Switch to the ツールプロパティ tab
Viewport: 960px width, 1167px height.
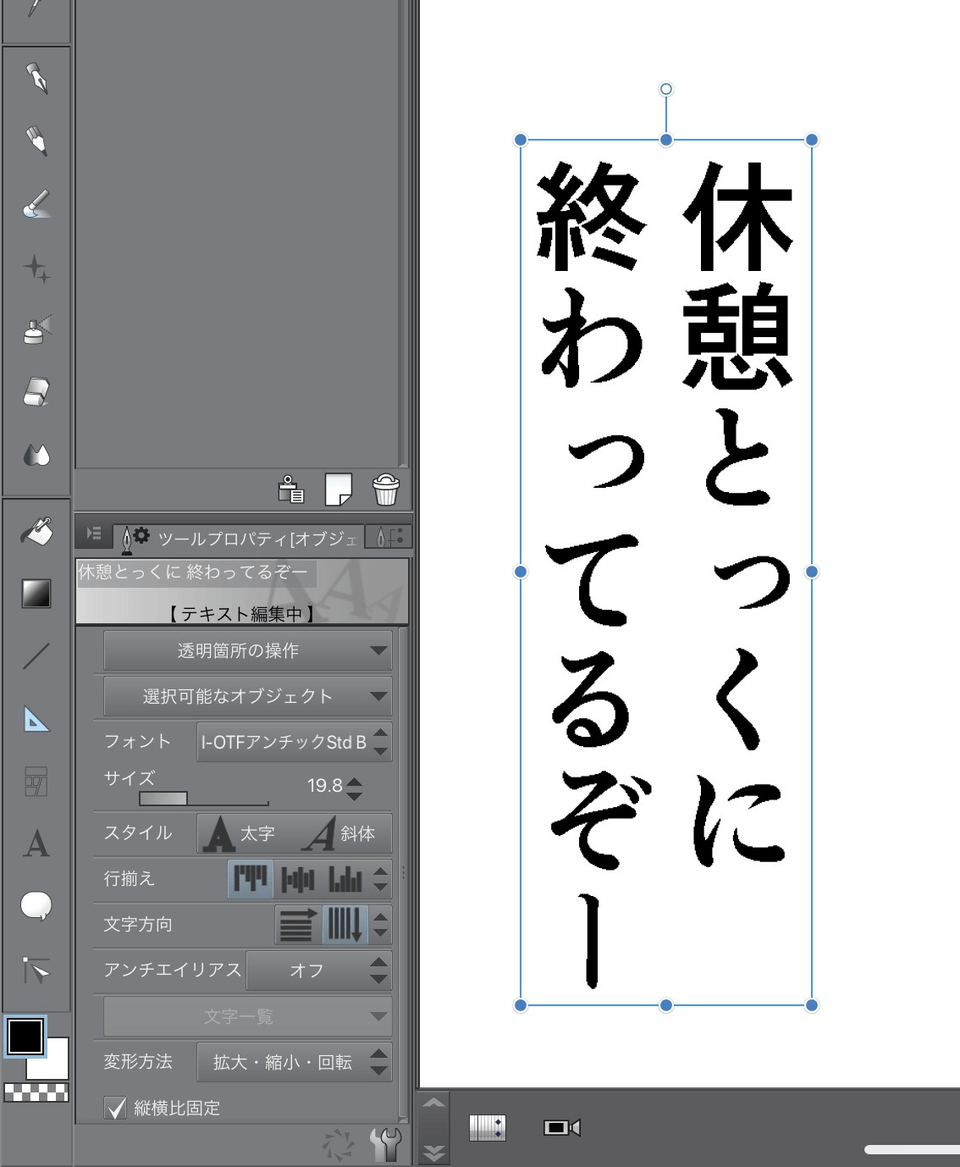point(238,537)
